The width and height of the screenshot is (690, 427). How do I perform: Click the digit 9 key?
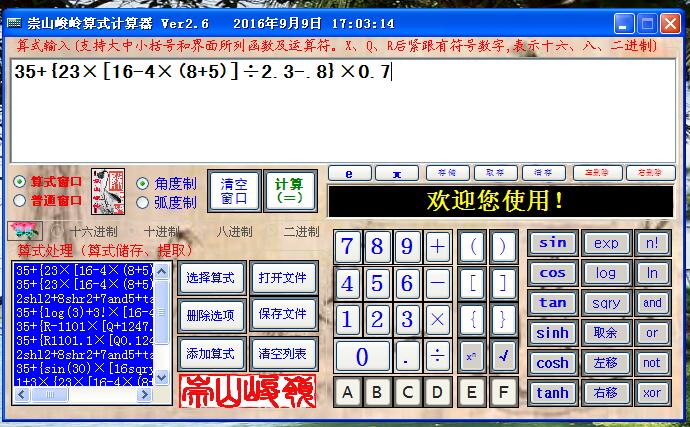(x=407, y=246)
